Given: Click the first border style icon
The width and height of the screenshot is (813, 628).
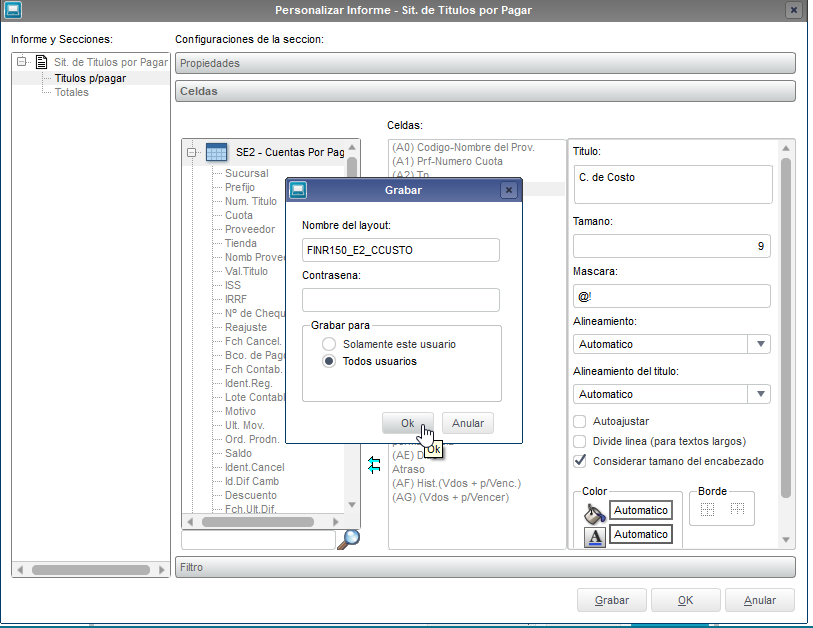Looking at the screenshot, I should (x=707, y=509).
